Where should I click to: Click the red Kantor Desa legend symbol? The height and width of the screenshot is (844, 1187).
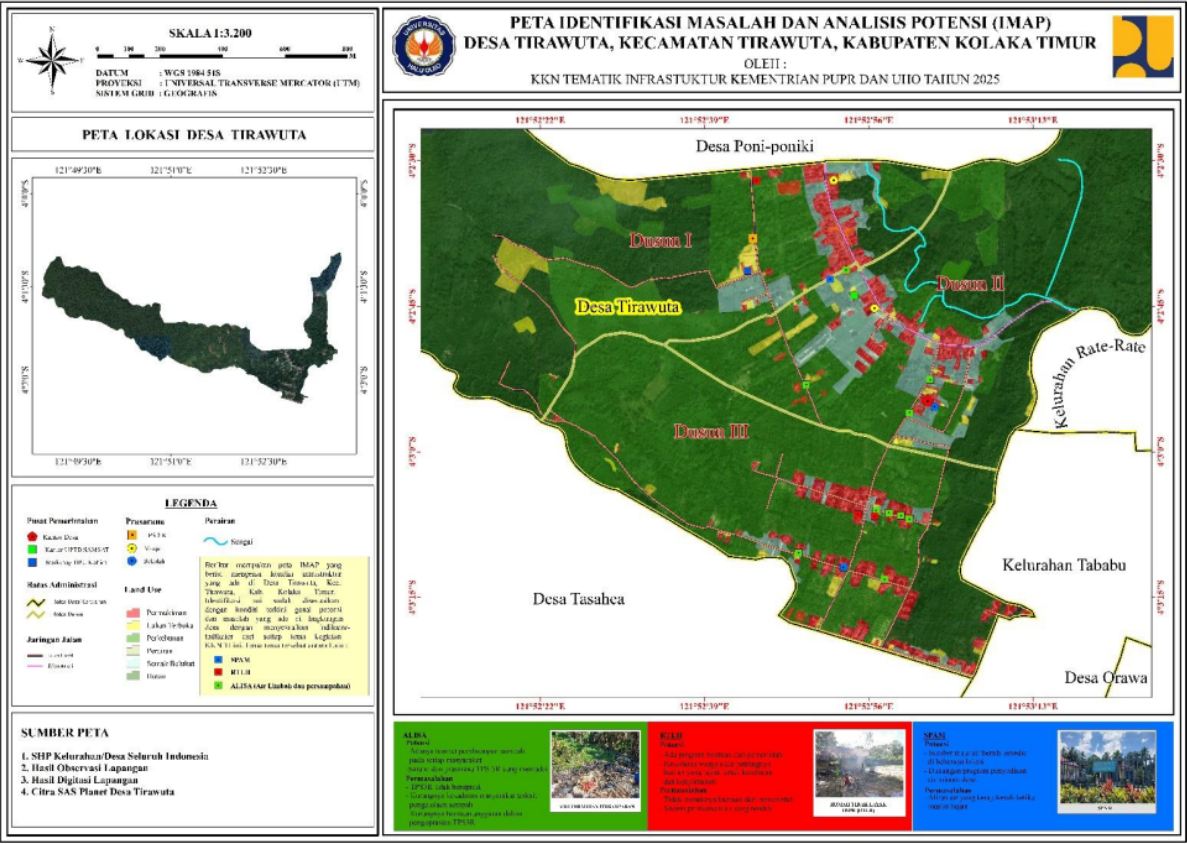coord(32,537)
